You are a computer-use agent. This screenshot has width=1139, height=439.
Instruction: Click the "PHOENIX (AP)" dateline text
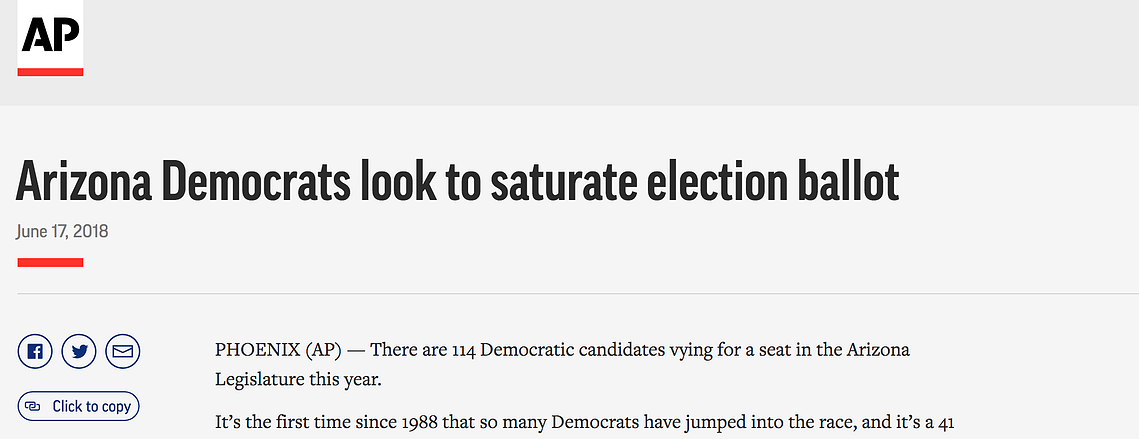[x=278, y=350]
